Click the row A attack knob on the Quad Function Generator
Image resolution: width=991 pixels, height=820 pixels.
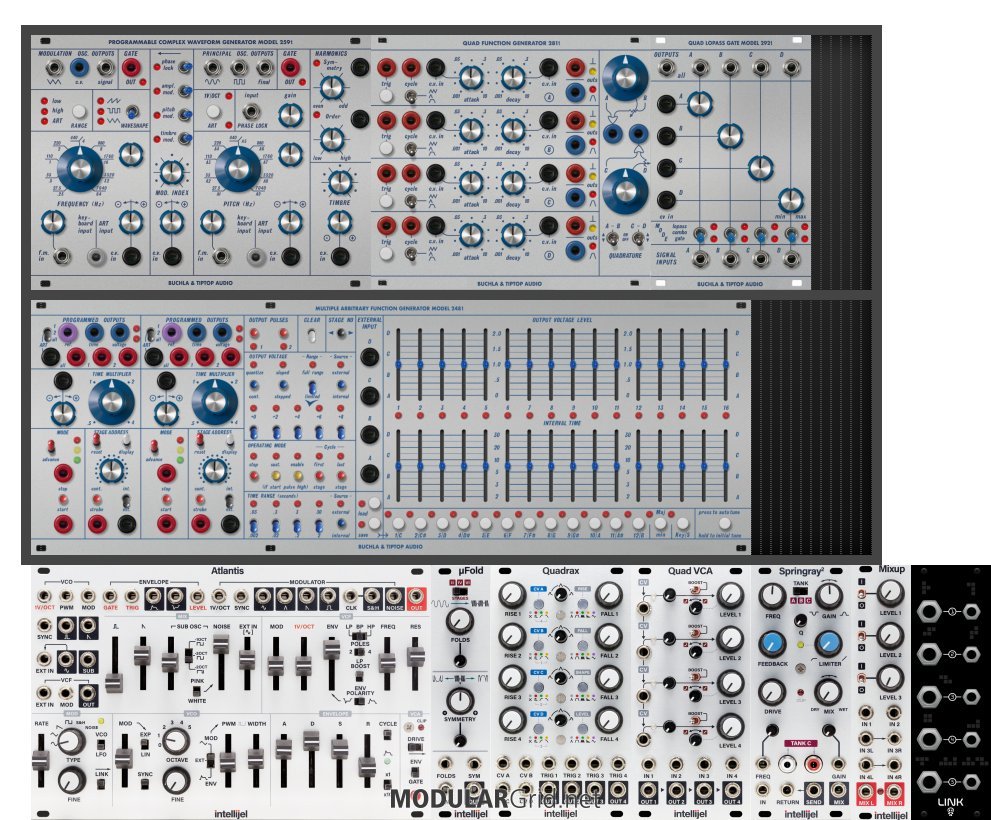(470, 78)
